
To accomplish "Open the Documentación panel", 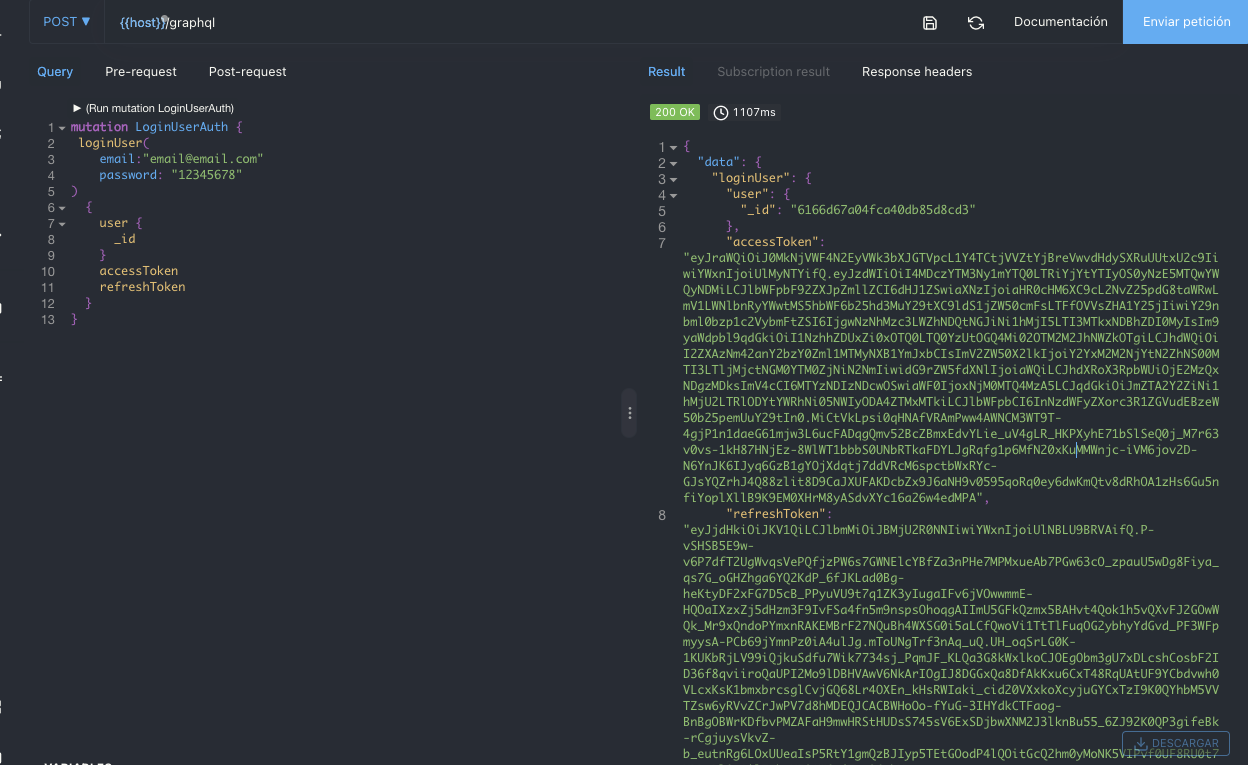I will coord(1061,21).
